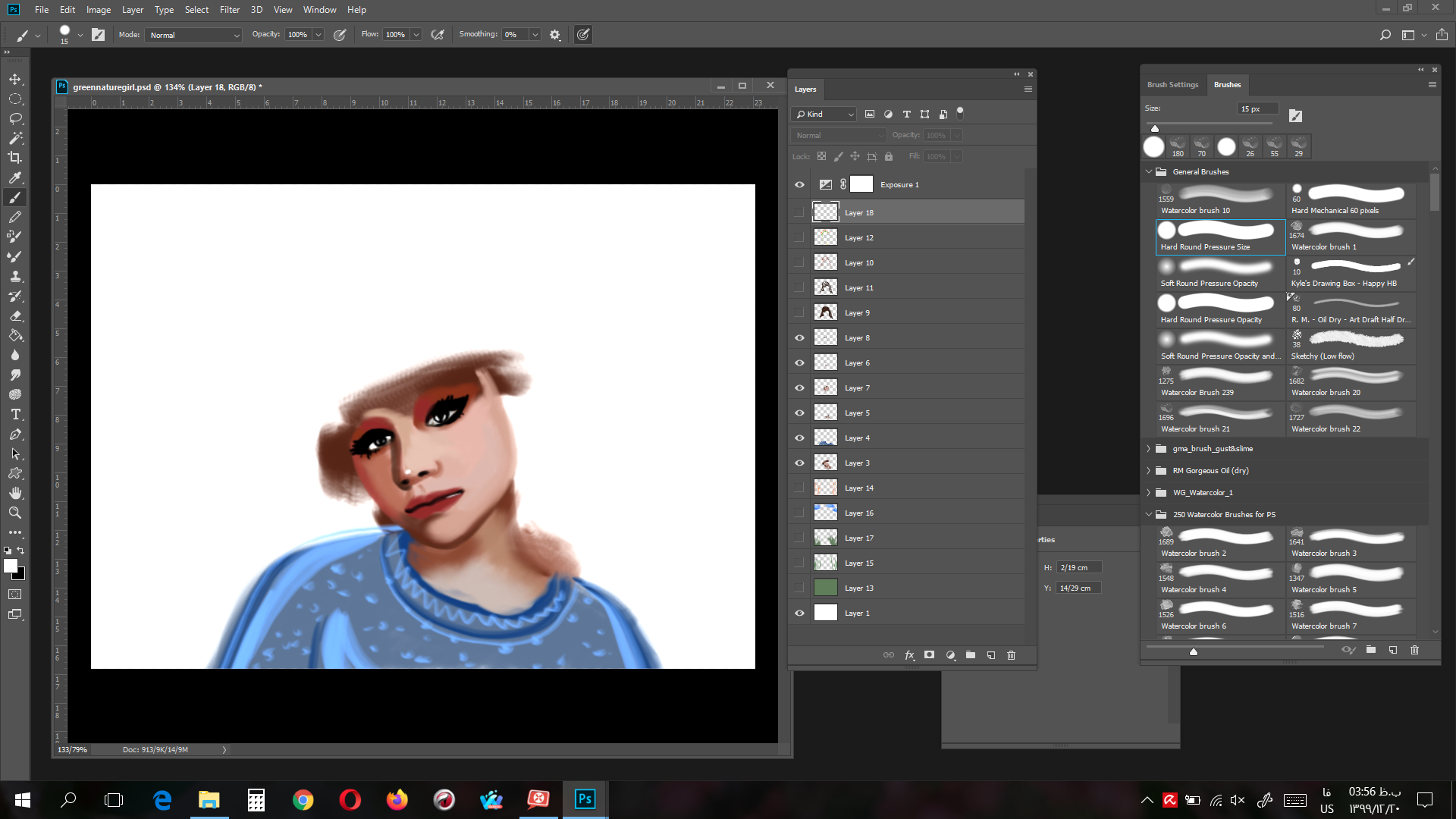Viewport: 1456px width, 819px height.
Task: Hide Layer 1 with the eye icon
Action: (799, 613)
